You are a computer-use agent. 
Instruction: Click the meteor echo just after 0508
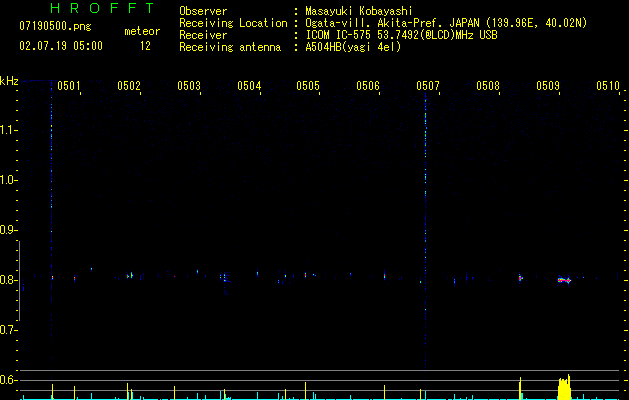pos(520,278)
